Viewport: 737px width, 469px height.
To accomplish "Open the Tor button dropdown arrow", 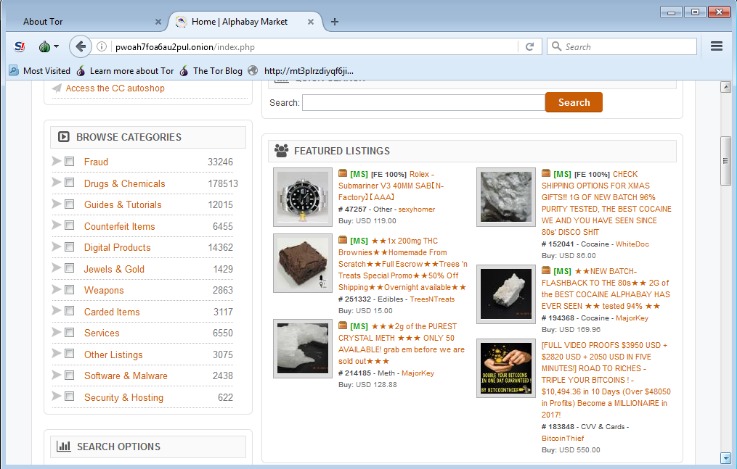I will 56,47.
